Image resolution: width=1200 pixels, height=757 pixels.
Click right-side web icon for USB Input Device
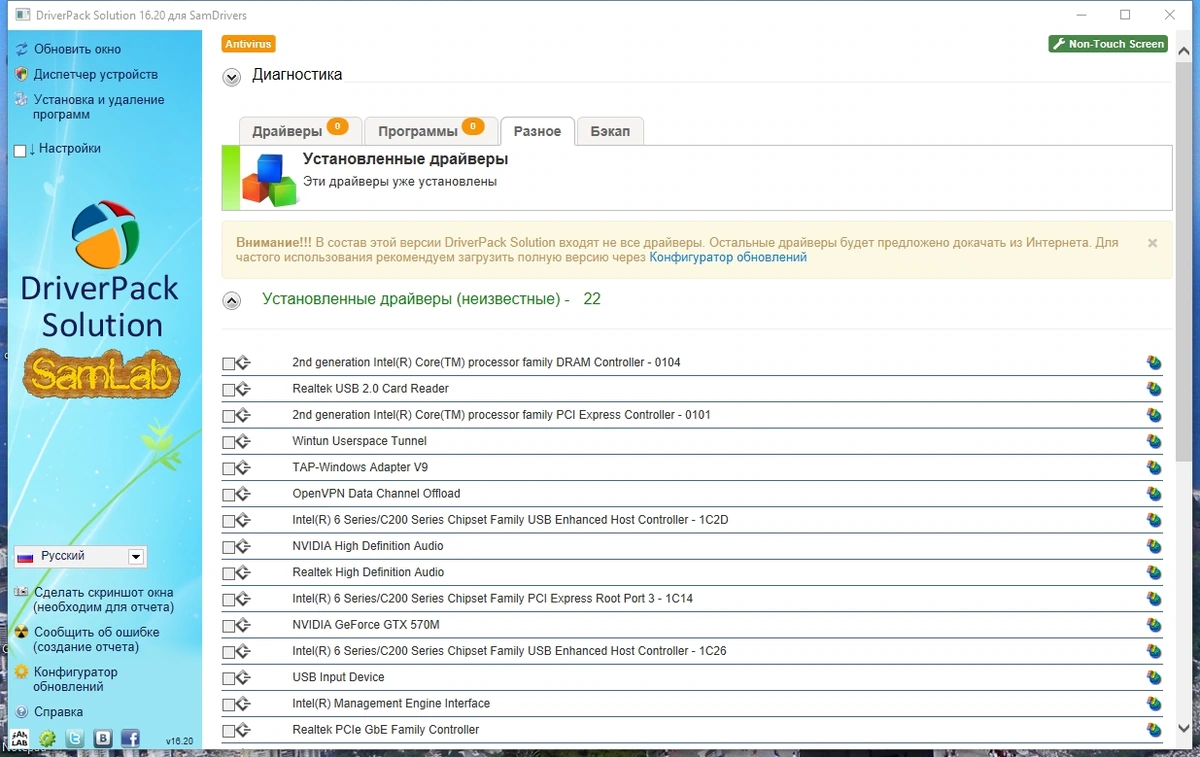click(x=1154, y=678)
